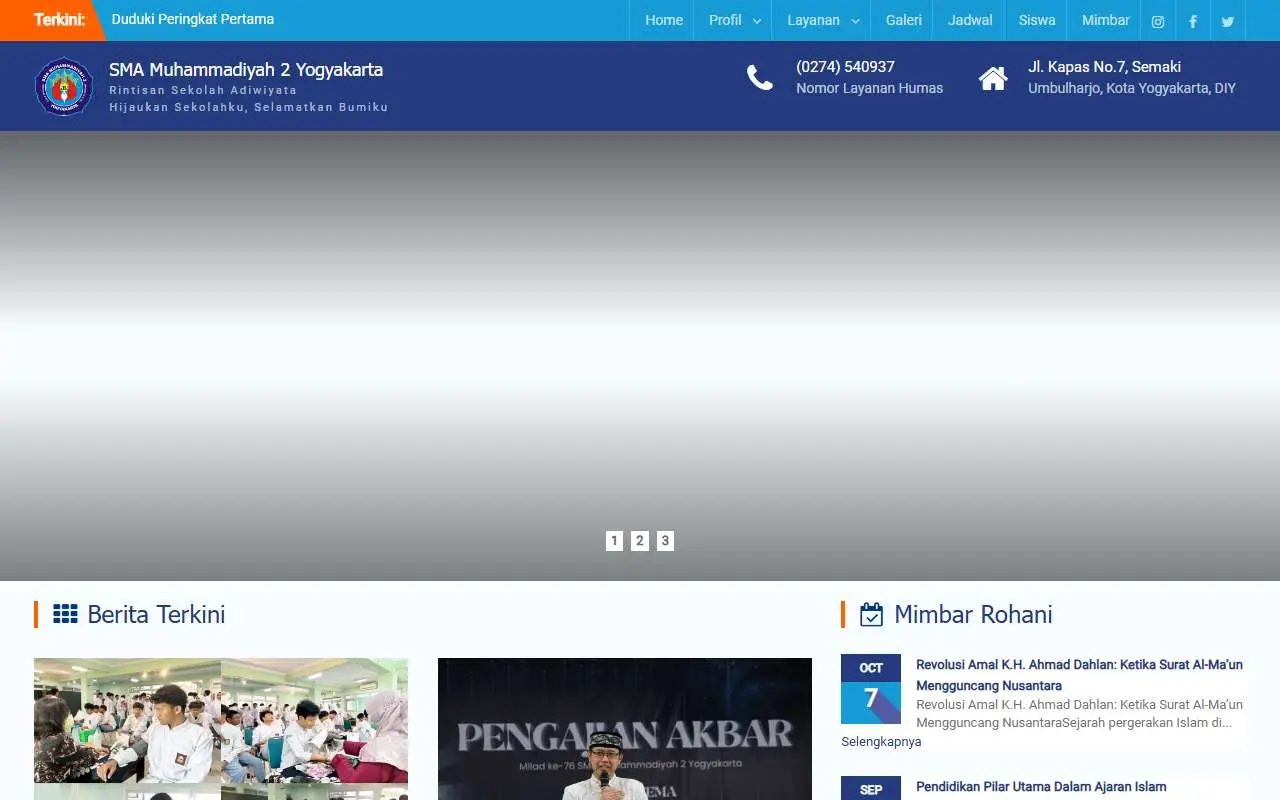Switch to slide 2 in carousel

pyautogui.click(x=640, y=541)
